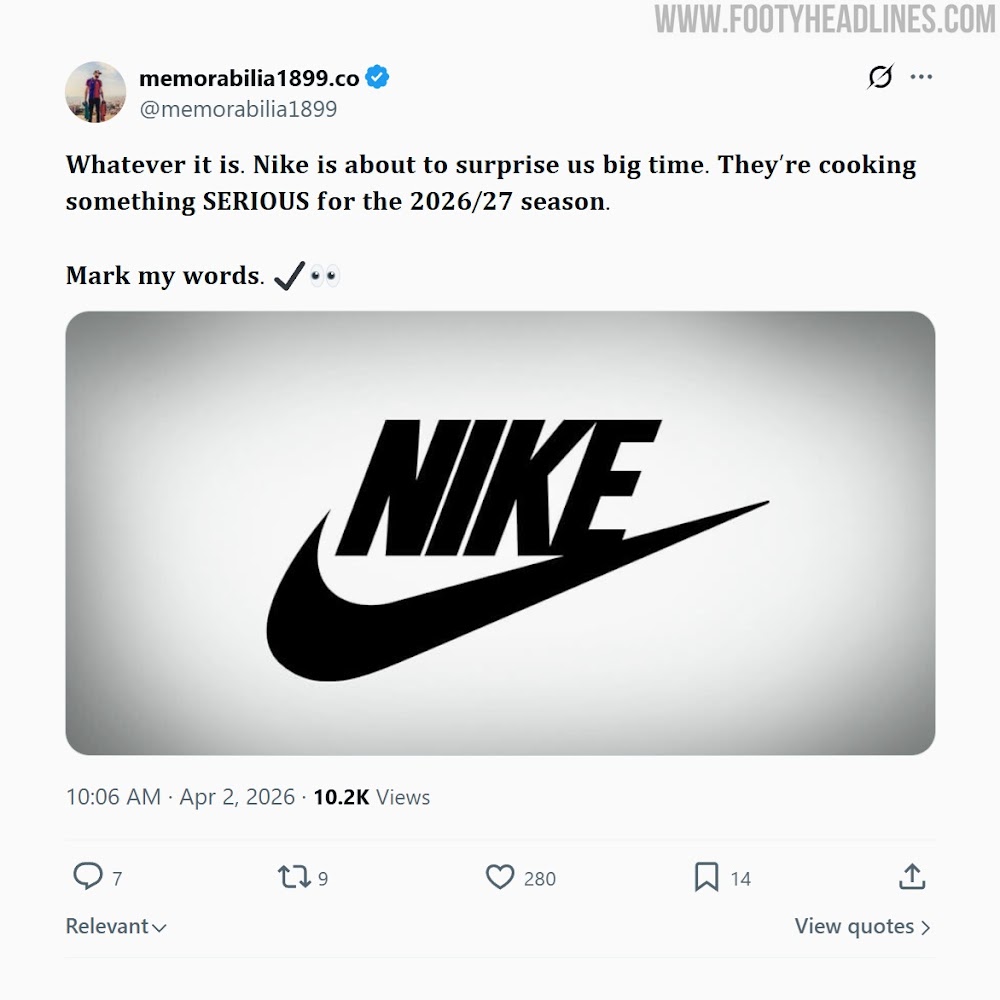1000x1000 pixels.
Task: Click the tweet text about Nike
Action: pyautogui.click(x=490, y=183)
